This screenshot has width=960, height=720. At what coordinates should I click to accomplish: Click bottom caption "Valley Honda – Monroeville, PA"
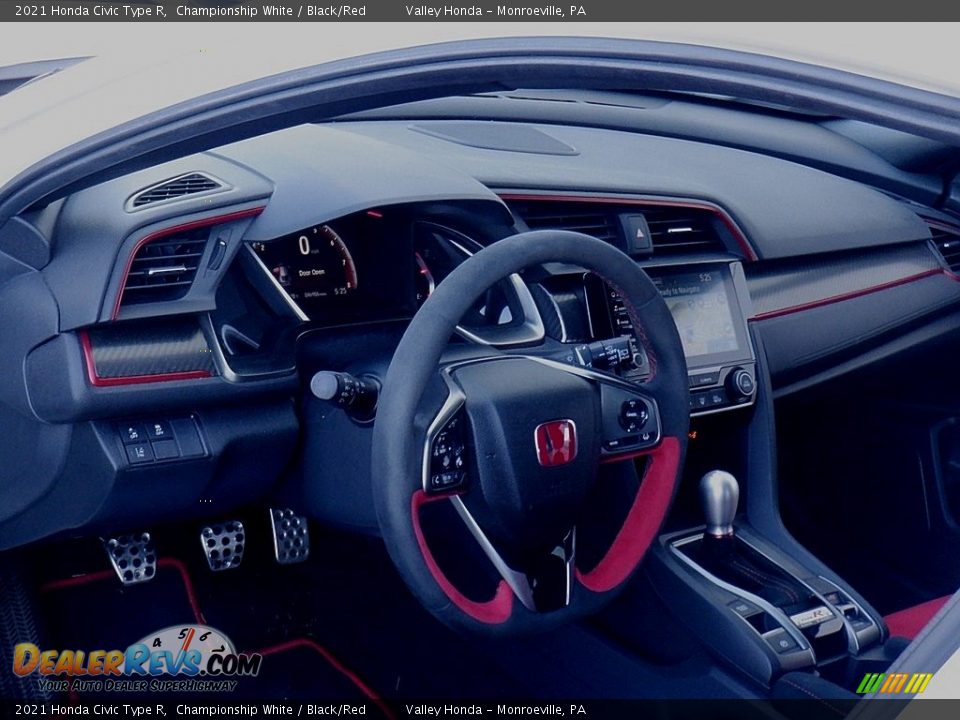[x=495, y=710]
